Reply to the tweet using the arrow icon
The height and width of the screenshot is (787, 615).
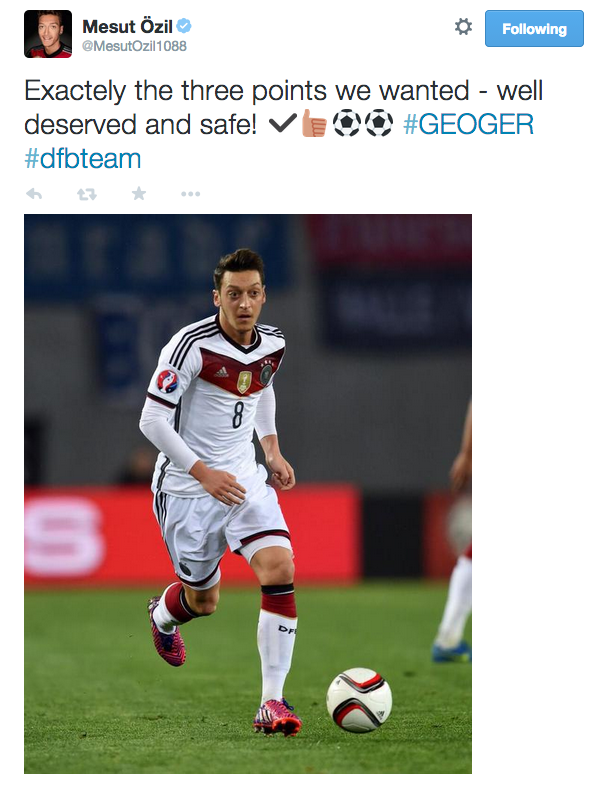[x=34, y=194]
